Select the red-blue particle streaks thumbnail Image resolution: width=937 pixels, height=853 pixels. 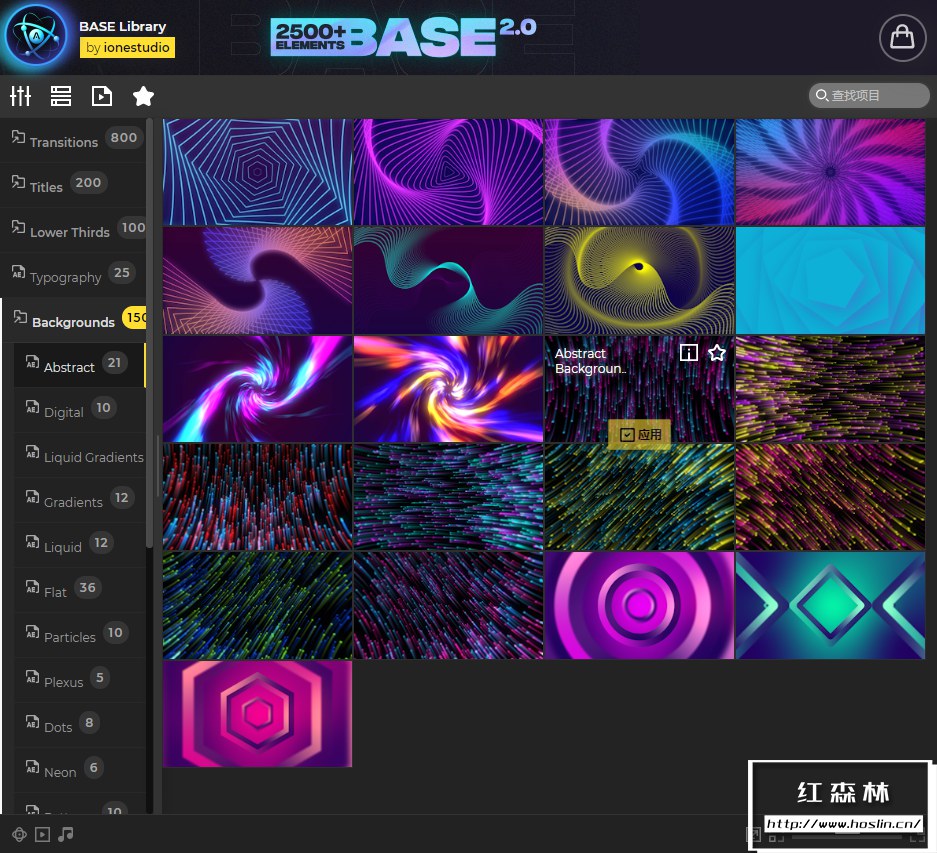[x=258, y=497]
